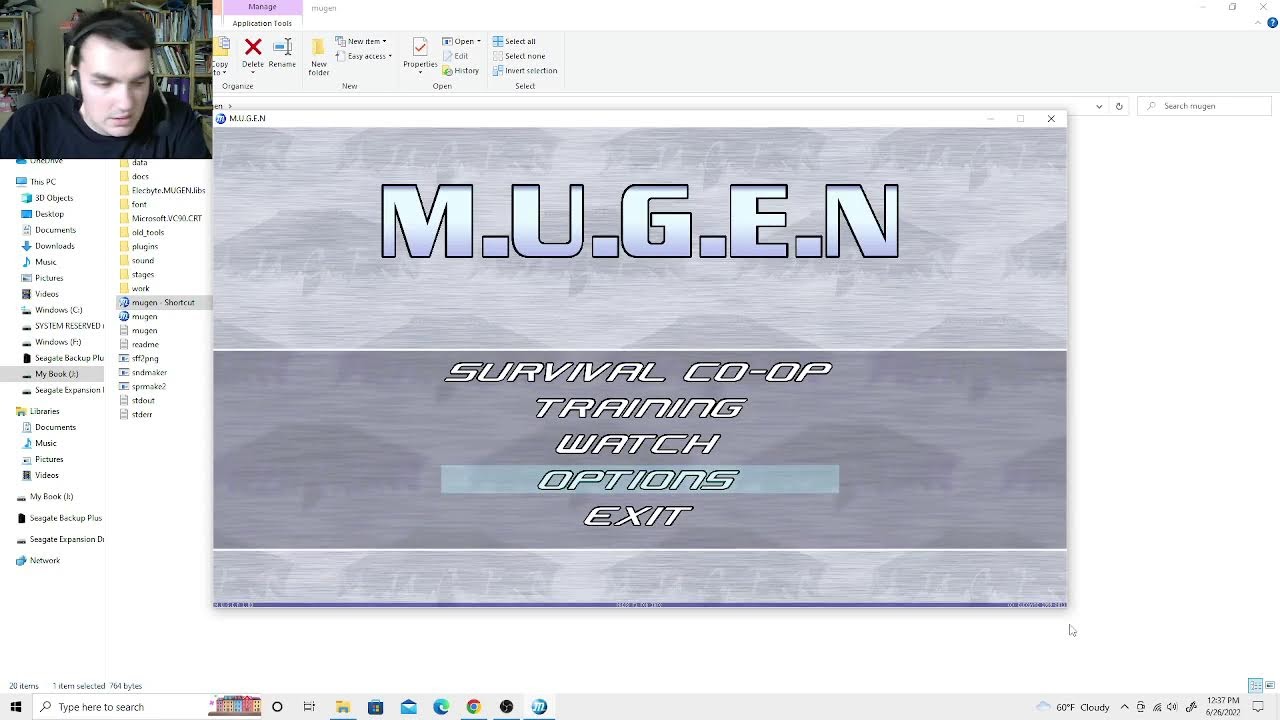1280x720 pixels.
Task: Open Microsoft Edge from the taskbar
Action: point(441,707)
